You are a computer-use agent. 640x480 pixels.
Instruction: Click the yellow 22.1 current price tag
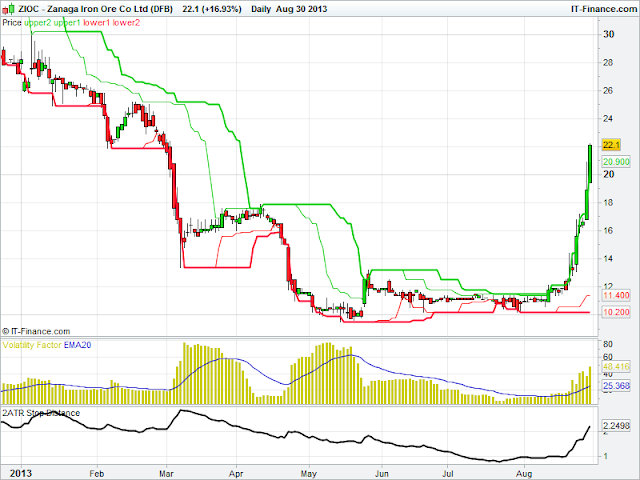[x=611, y=145]
